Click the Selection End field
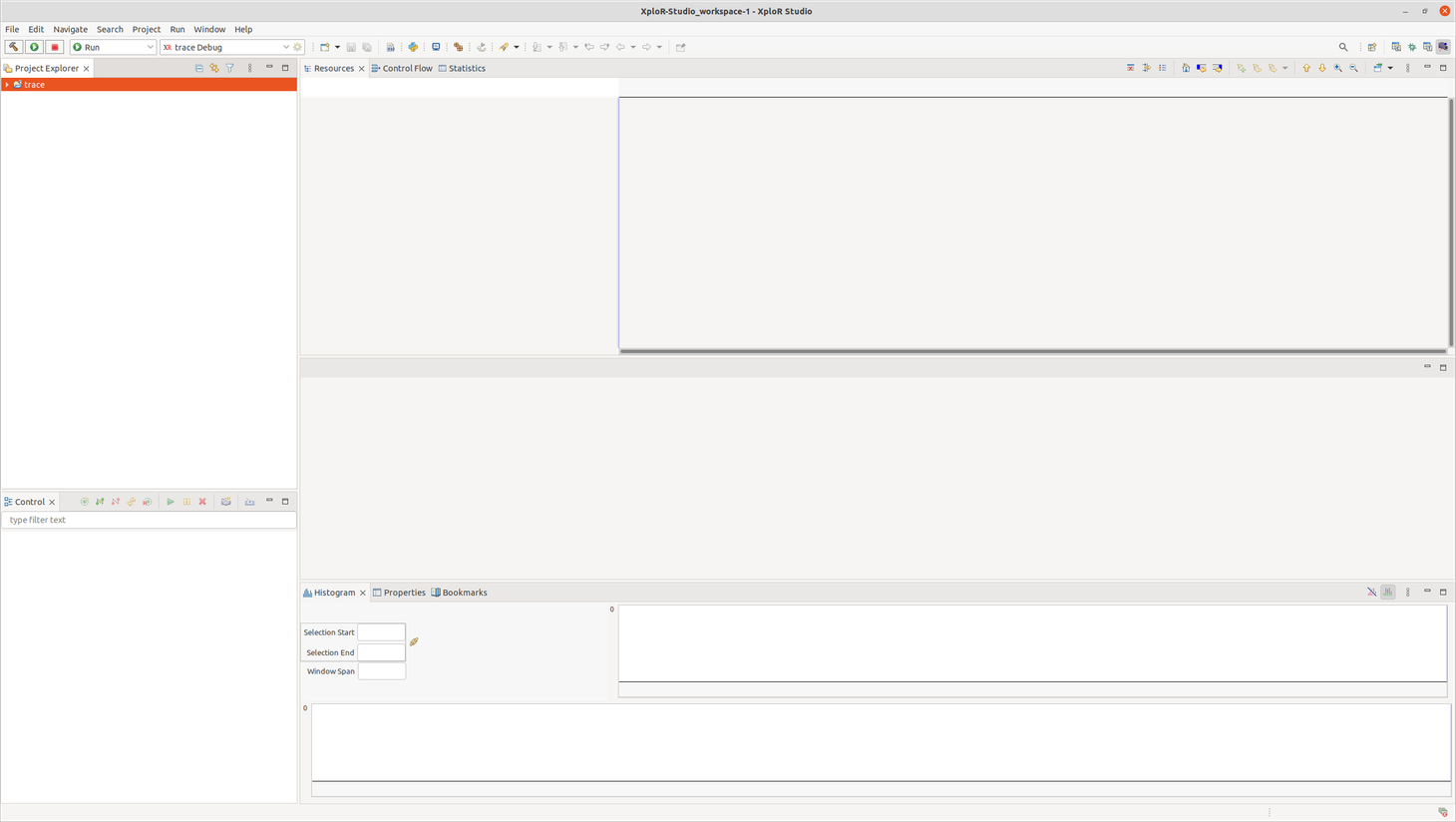Screen dimensions: 1456x822 pyautogui.click(x=382, y=652)
